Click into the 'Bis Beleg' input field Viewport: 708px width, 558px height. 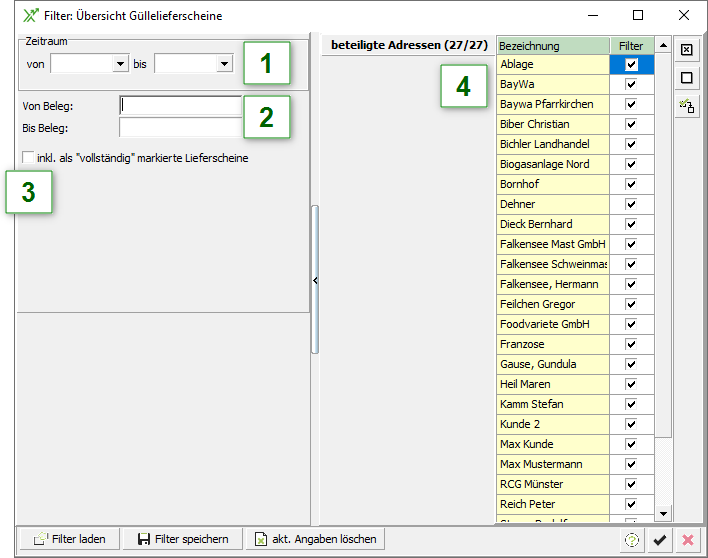tap(180, 127)
